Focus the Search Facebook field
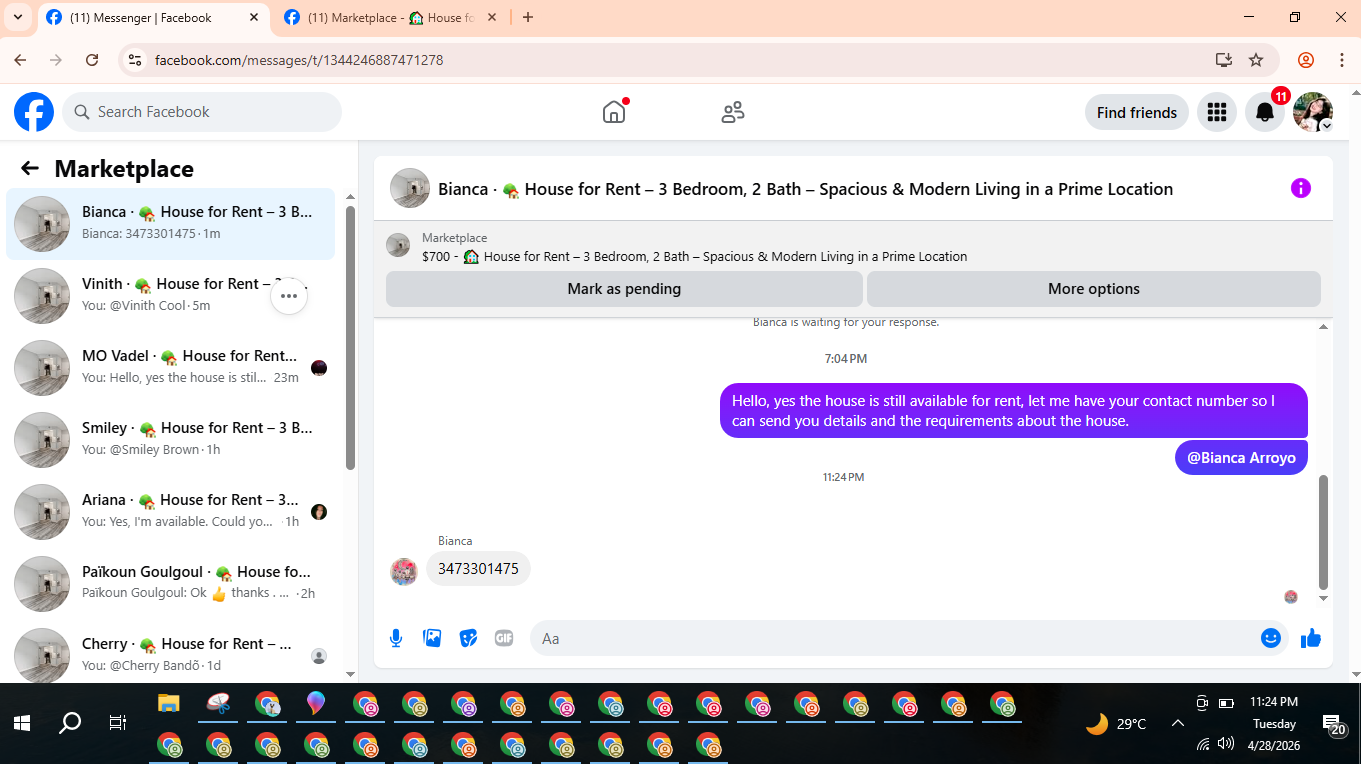This screenshot has width=1361, height=764. 202,112
